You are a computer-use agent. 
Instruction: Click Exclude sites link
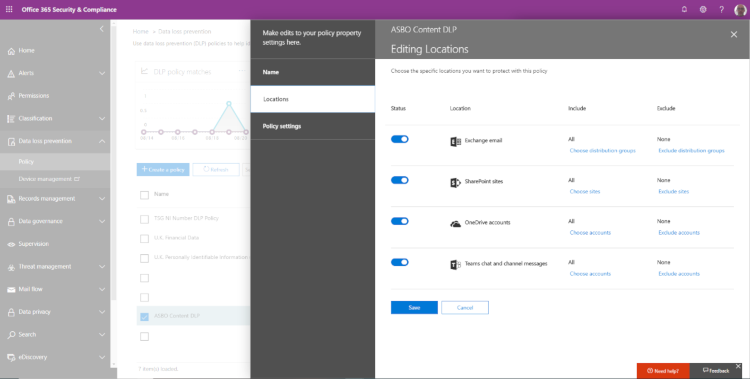673,191
